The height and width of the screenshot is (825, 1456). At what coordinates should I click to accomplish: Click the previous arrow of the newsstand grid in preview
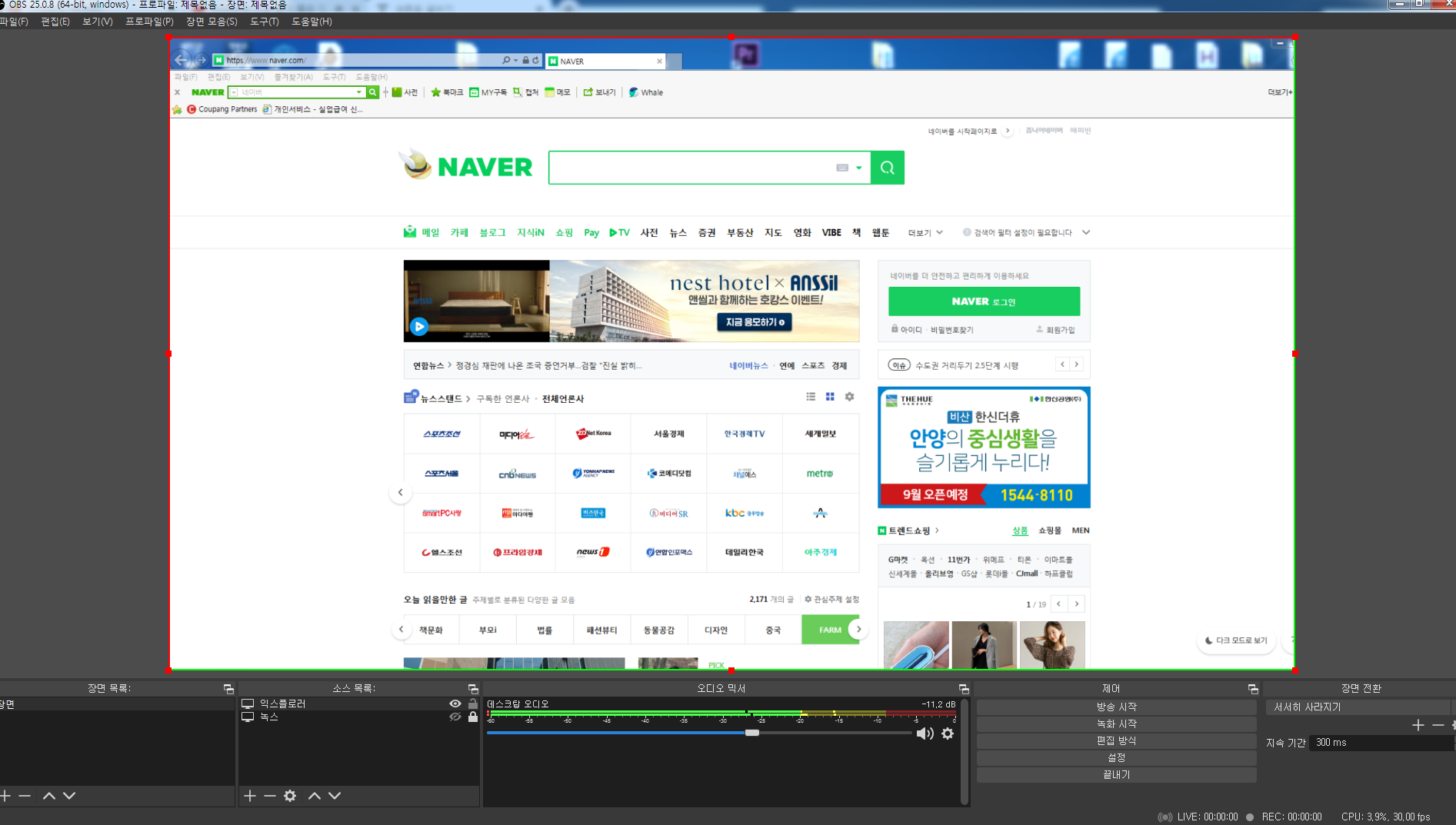pos(400,492)
